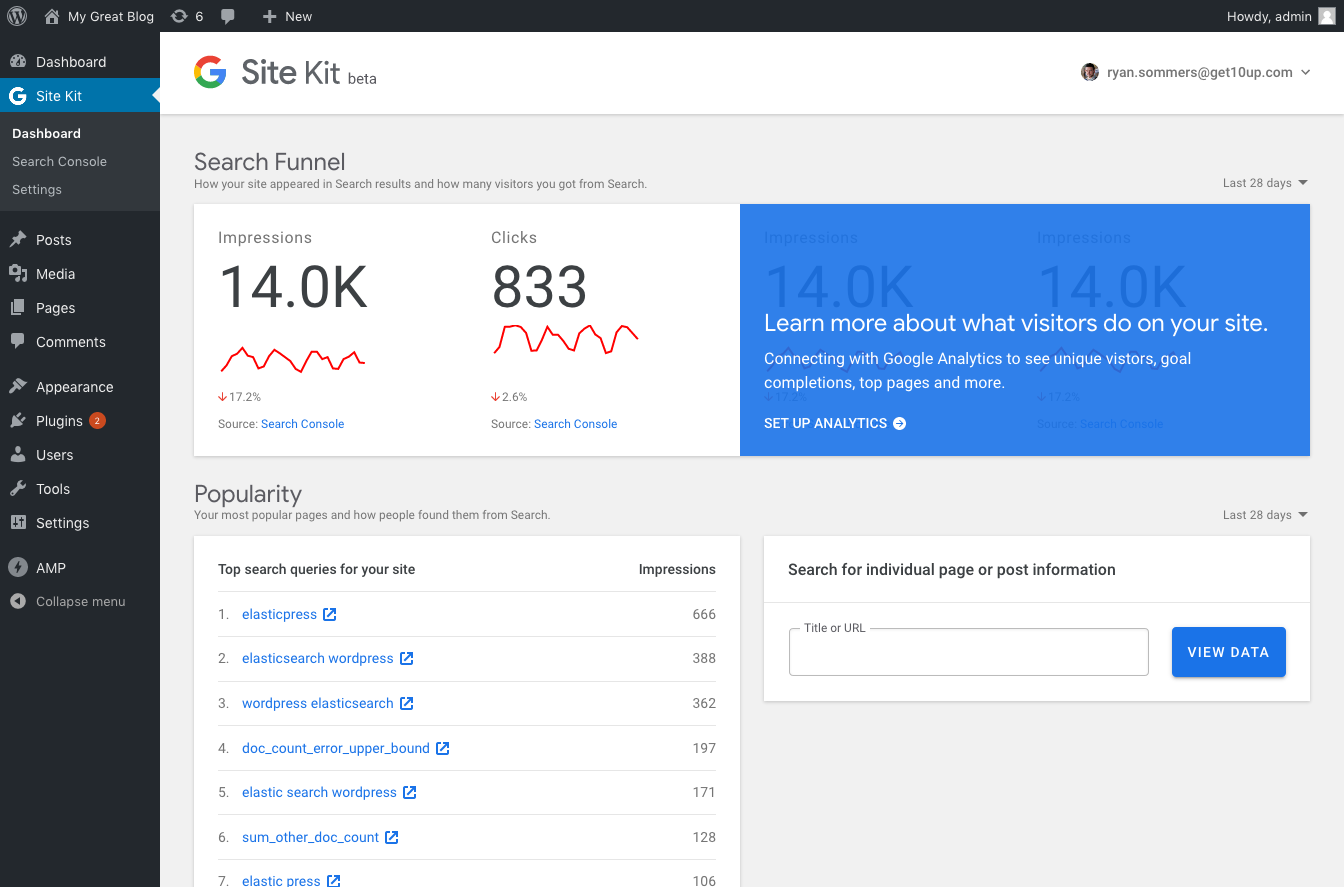Click the Media icon in sidebar
1344x887 pixels.
tap(18, 274)
